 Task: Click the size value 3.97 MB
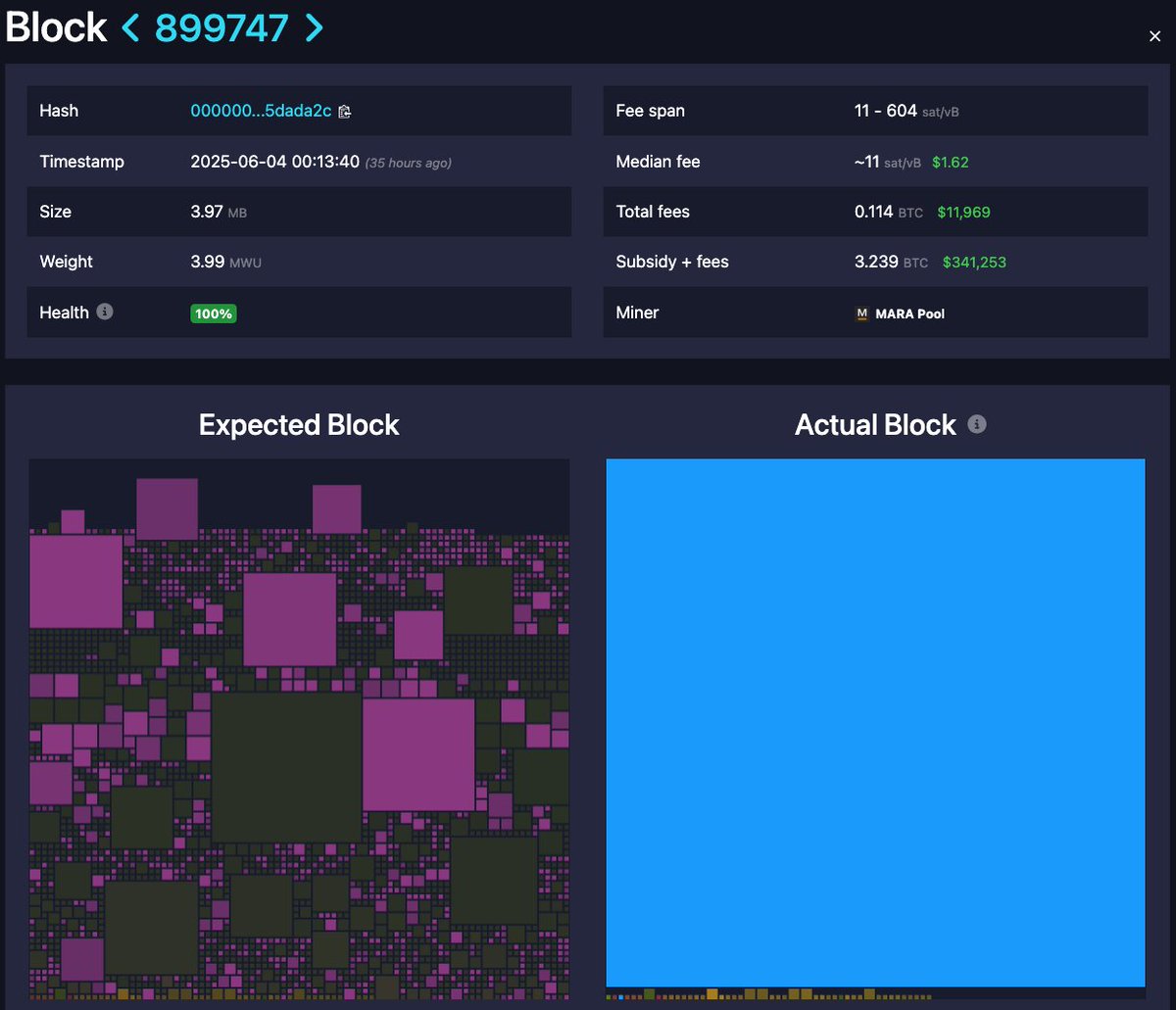pyautogui.click(x=219, y=212)
